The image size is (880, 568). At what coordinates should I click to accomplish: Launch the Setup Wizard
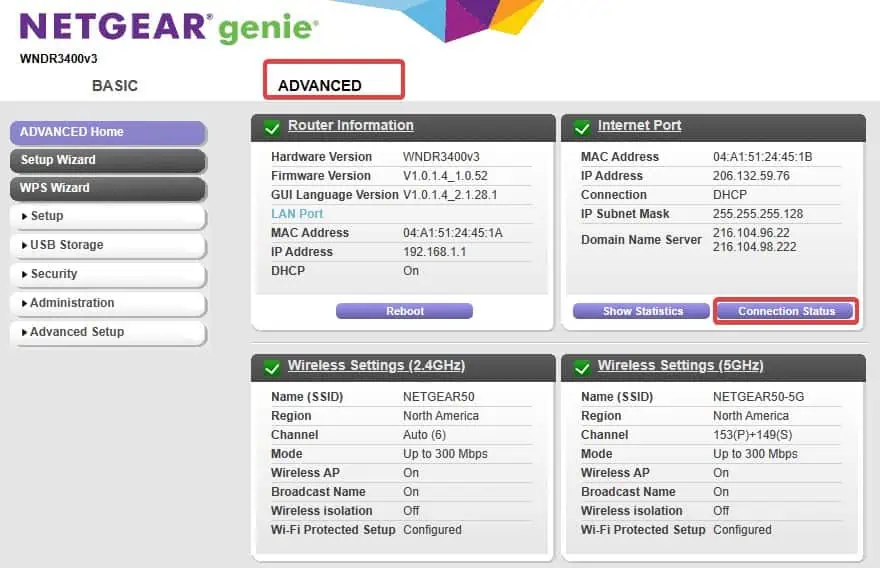click(x=108, y=160)
